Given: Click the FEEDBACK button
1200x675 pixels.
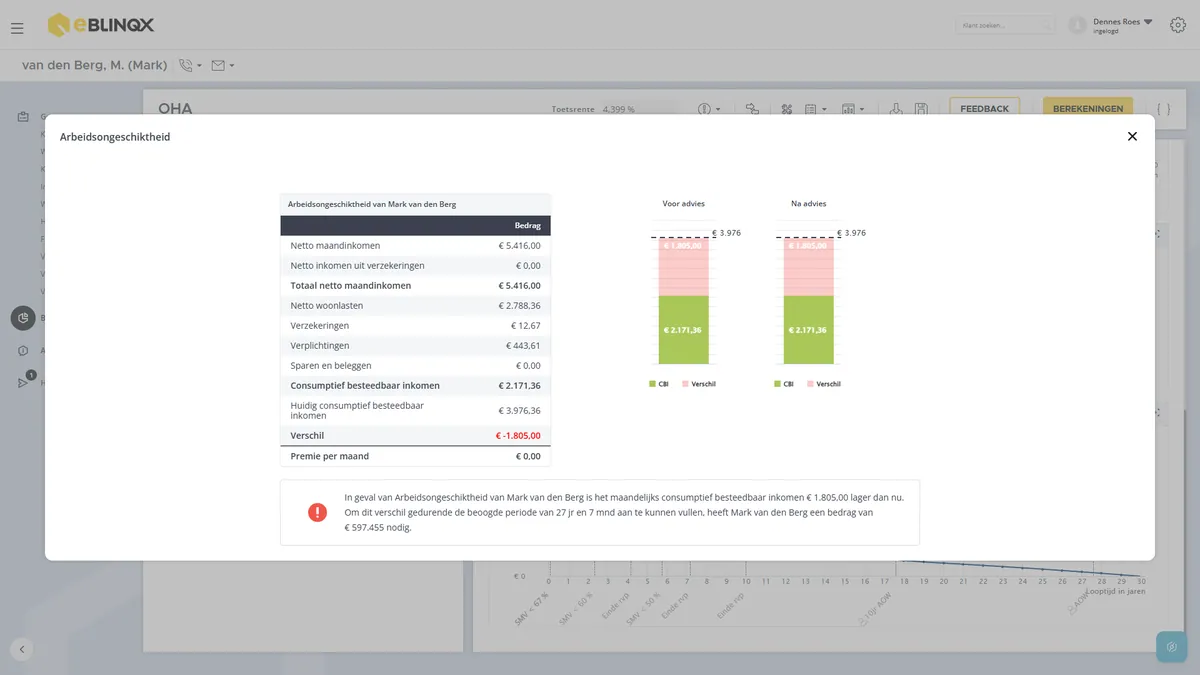Looking at the screenshot, I should tap(985, 108).
